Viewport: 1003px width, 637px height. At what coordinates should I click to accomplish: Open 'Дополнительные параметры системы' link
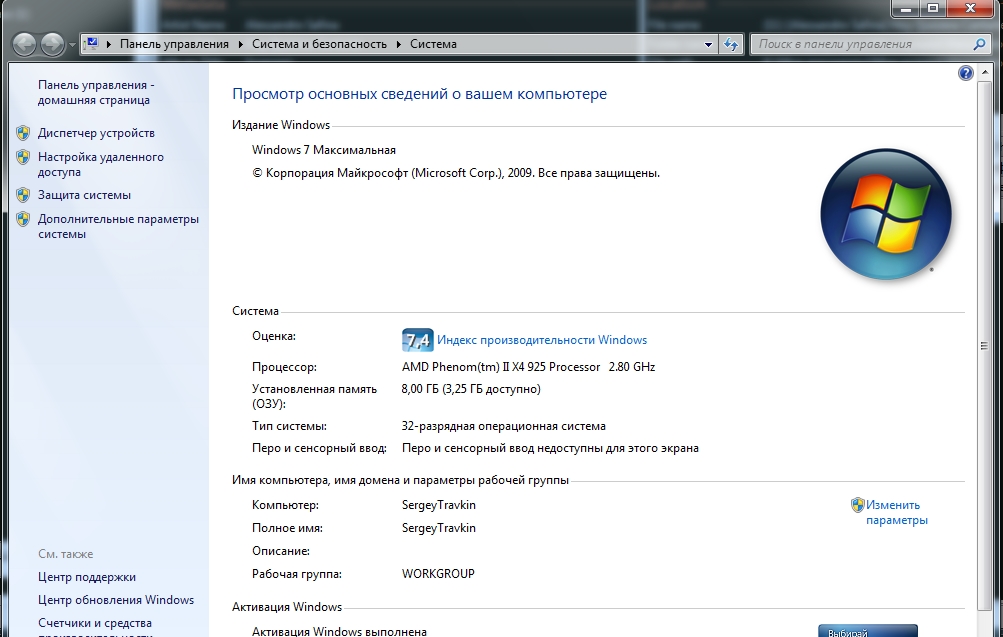pos(118,226)
